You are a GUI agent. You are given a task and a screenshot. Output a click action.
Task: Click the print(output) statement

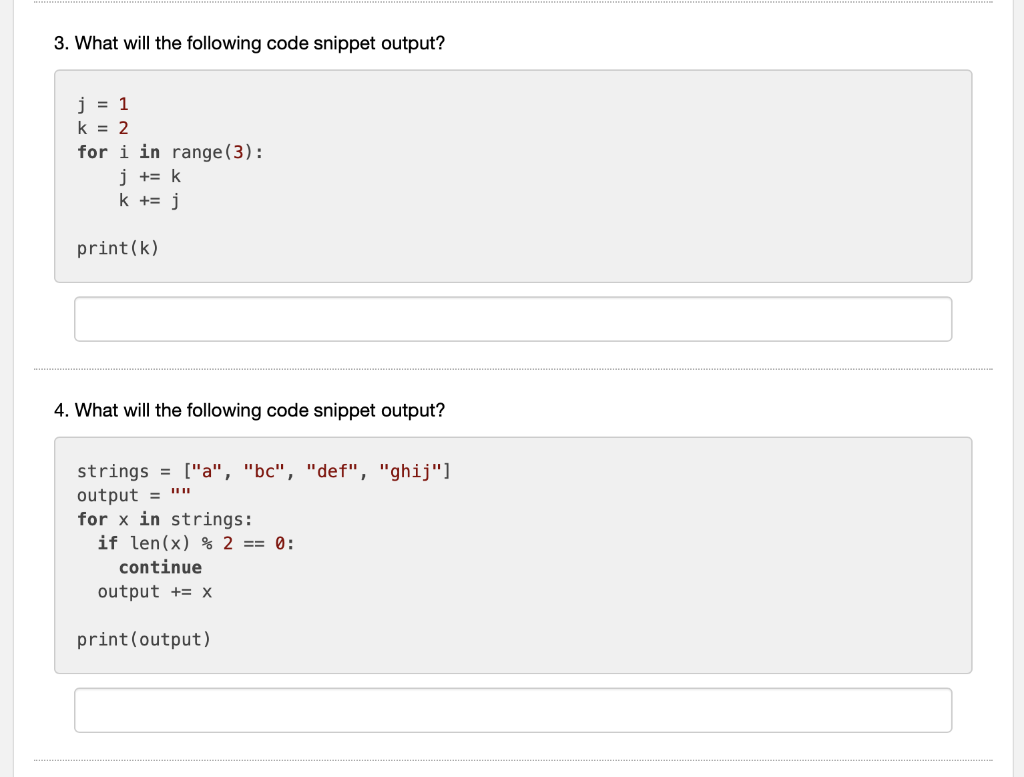point(144,639)
